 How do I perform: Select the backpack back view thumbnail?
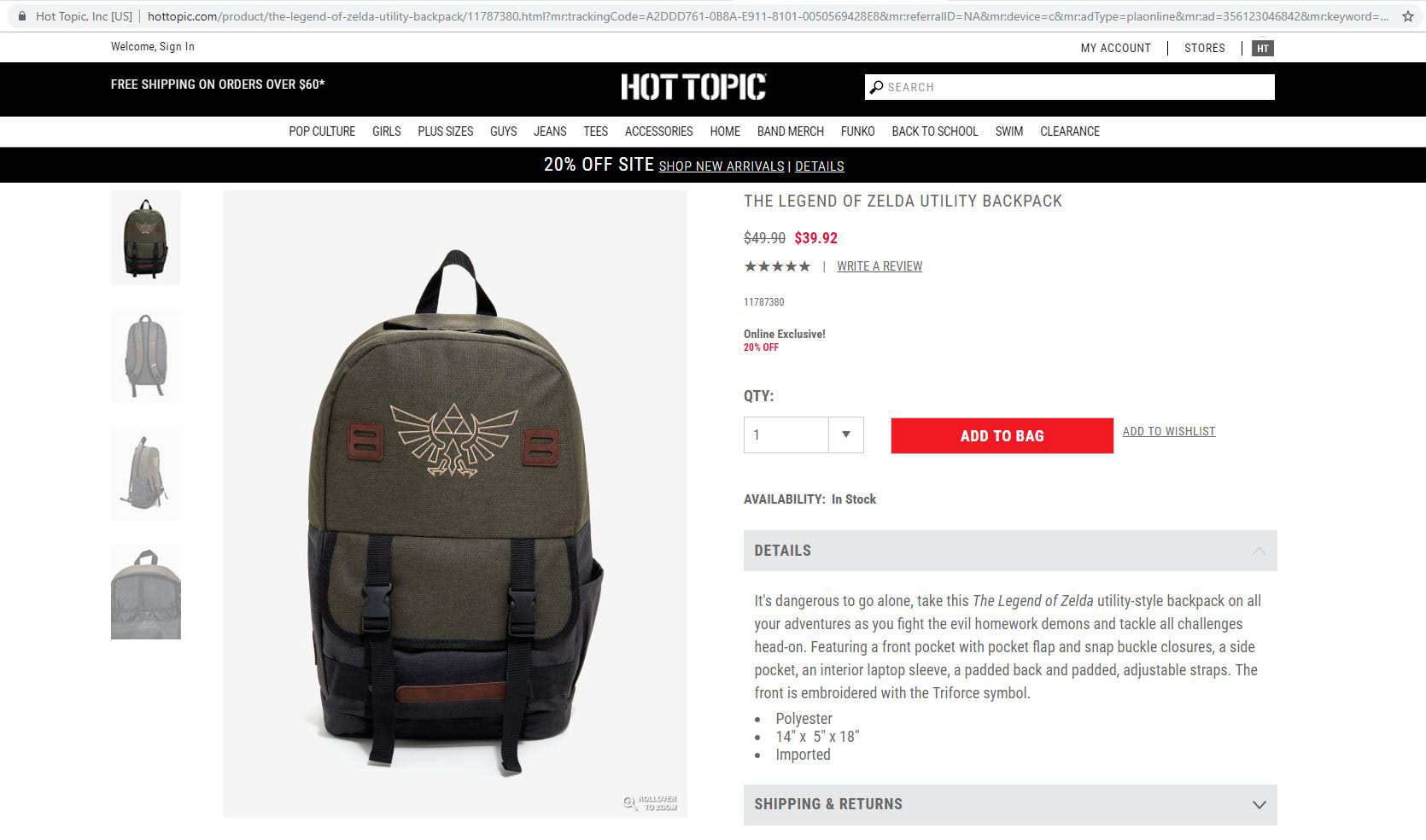pos(146,356)
